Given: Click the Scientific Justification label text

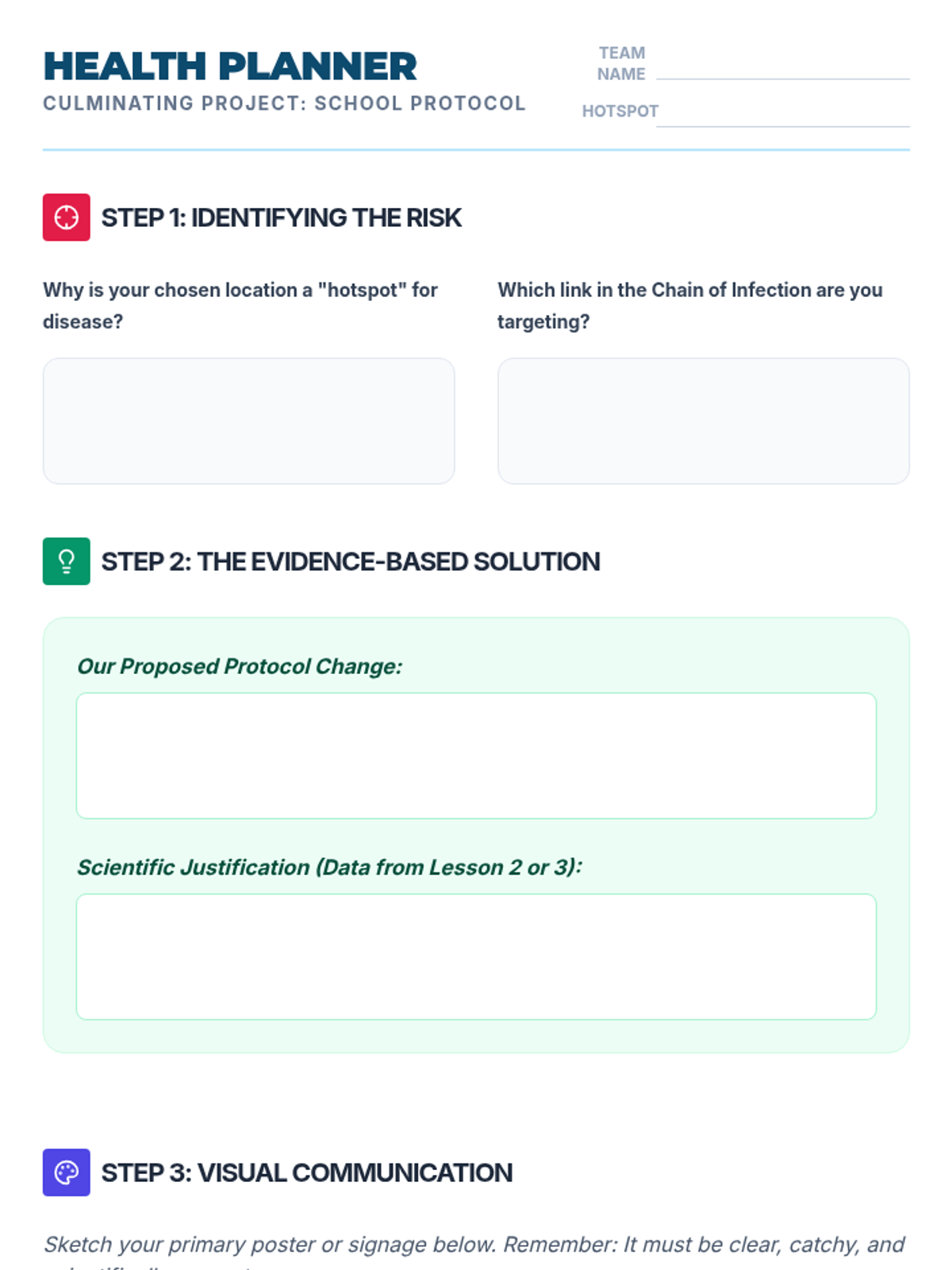Looking at the screenshot, I should (x=329, y=867).
